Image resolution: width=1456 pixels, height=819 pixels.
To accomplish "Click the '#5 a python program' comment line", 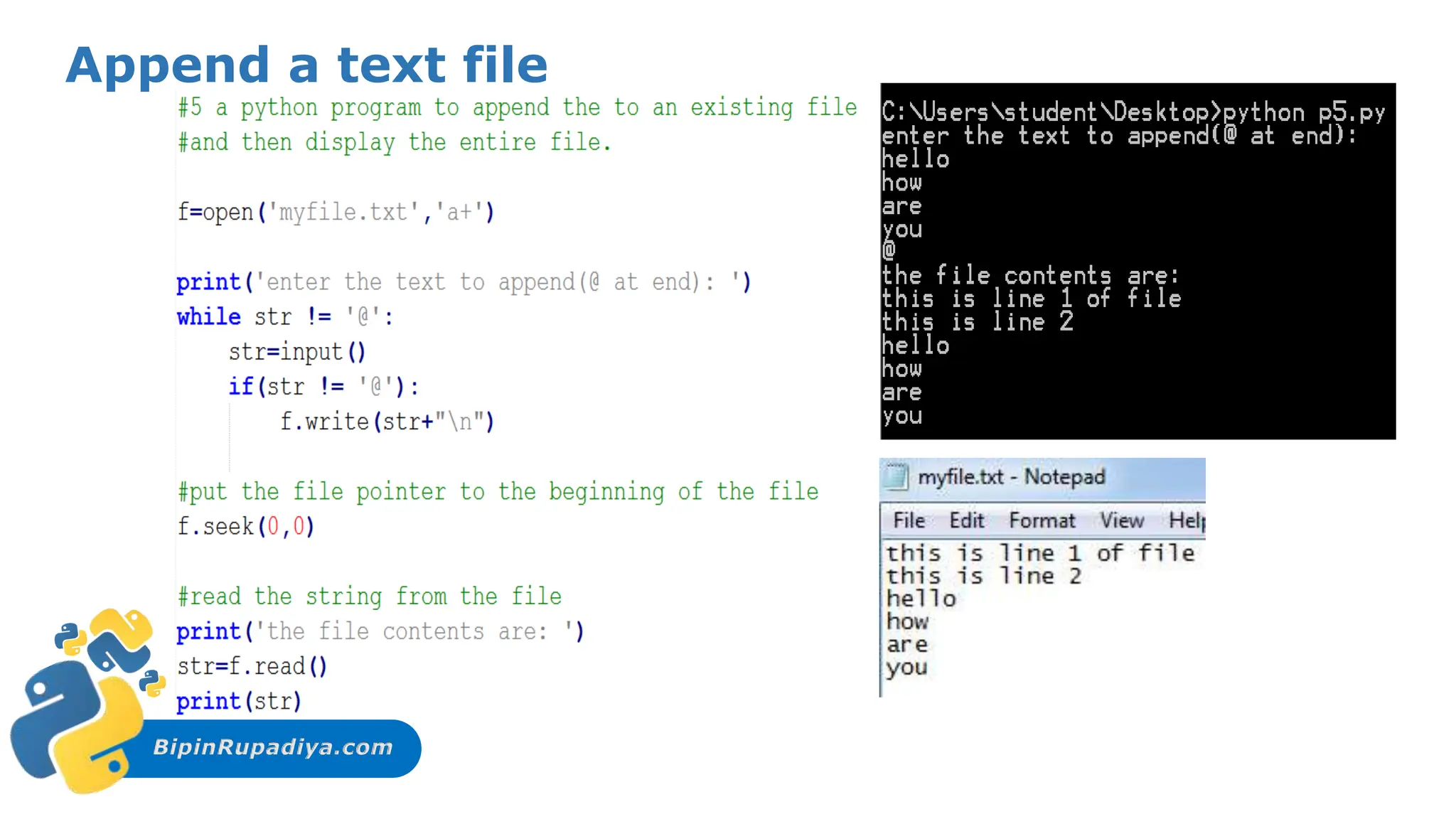I will tap(518, 107).
